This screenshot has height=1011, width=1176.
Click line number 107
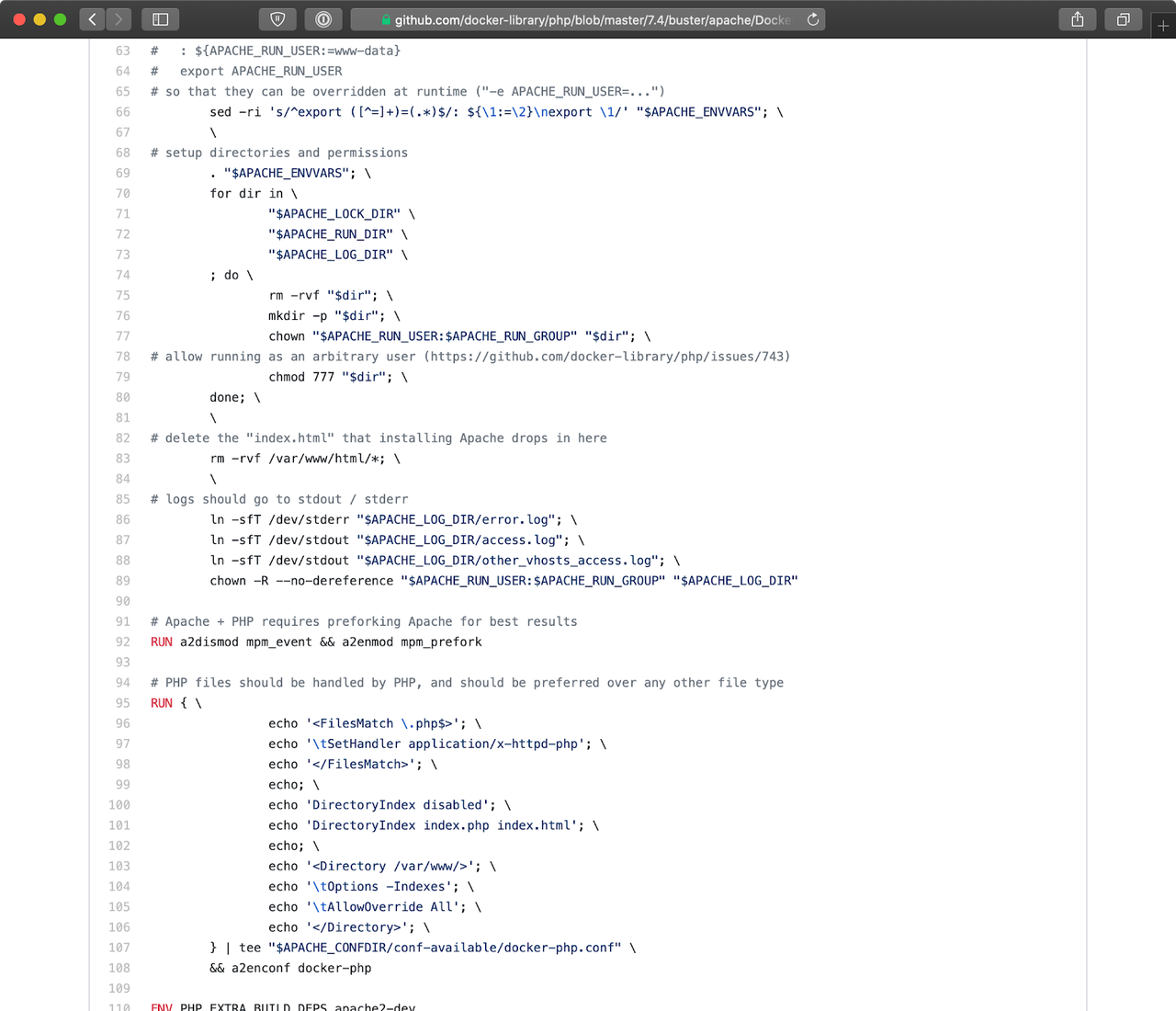point(120,948)
